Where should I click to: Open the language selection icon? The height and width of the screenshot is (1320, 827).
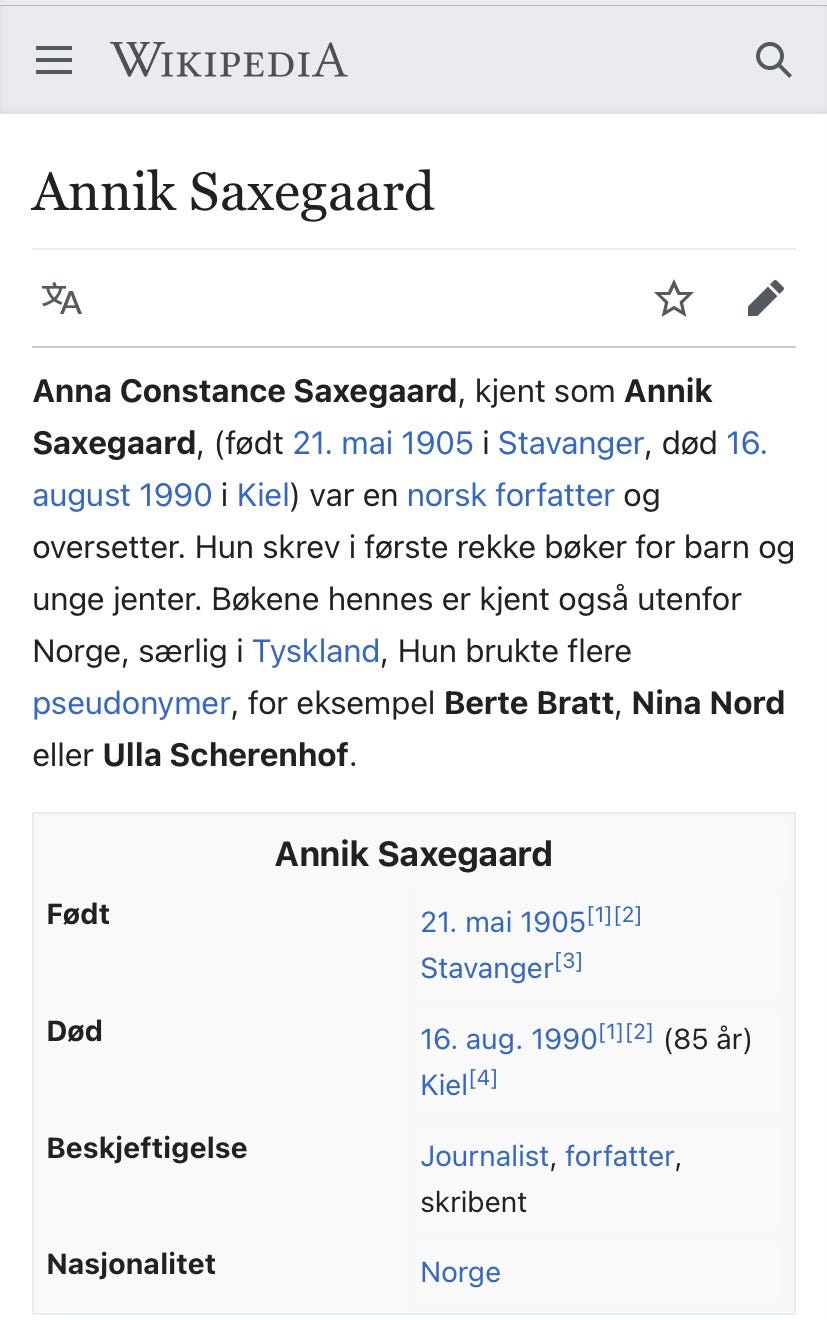click(x=62, y=298)
